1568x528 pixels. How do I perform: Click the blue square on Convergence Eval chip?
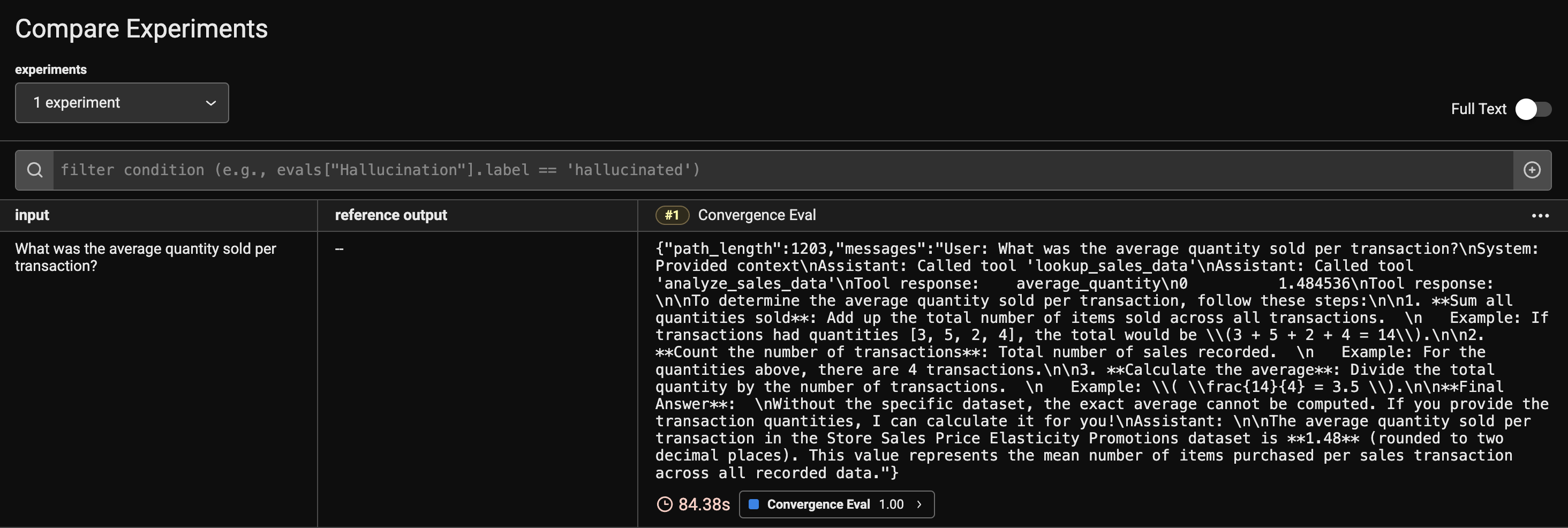pyautogui.click(x=753, y=504)
